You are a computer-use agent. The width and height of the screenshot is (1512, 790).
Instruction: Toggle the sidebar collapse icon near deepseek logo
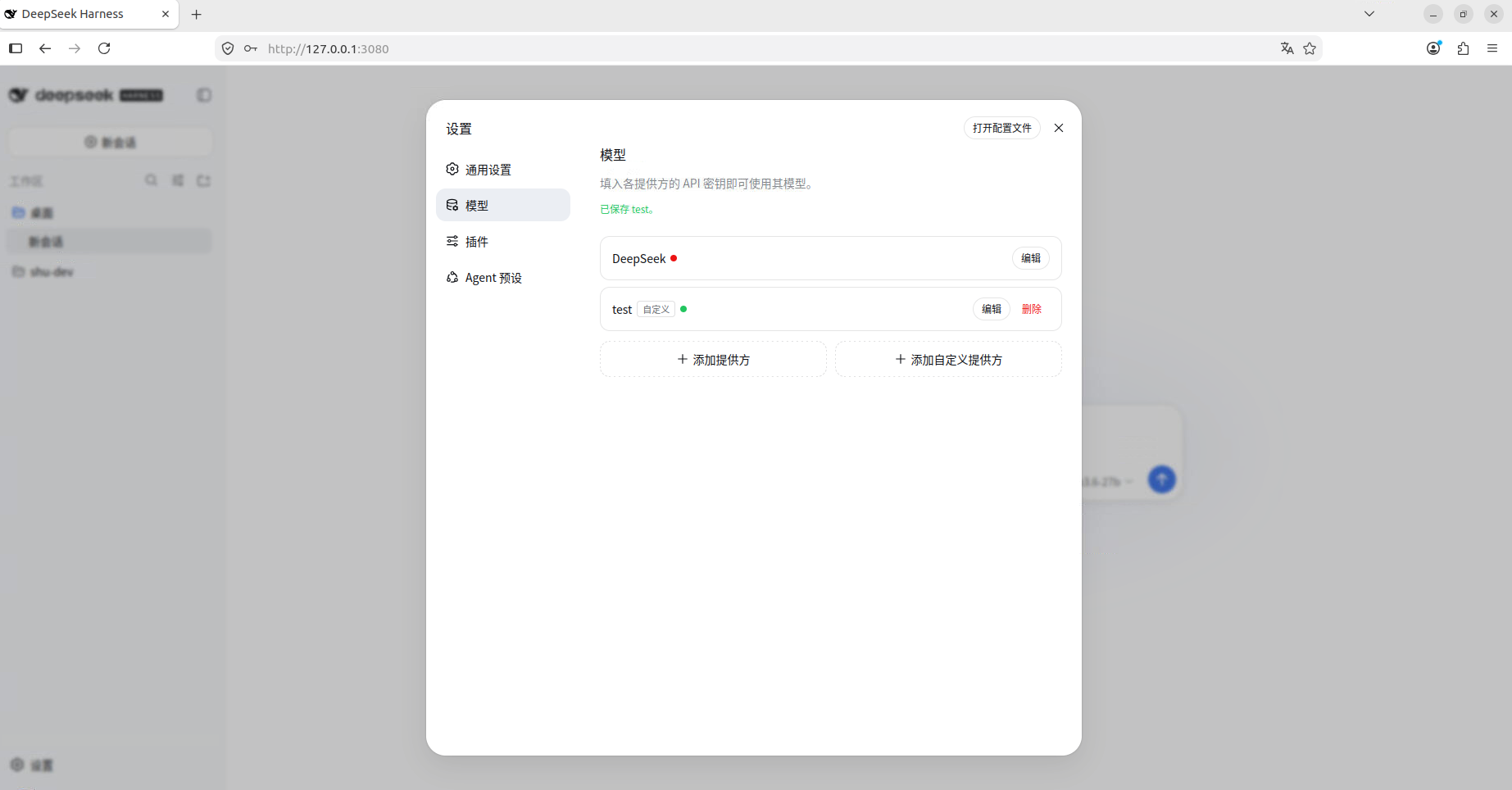pyautogui.click(x=204, y=95)
